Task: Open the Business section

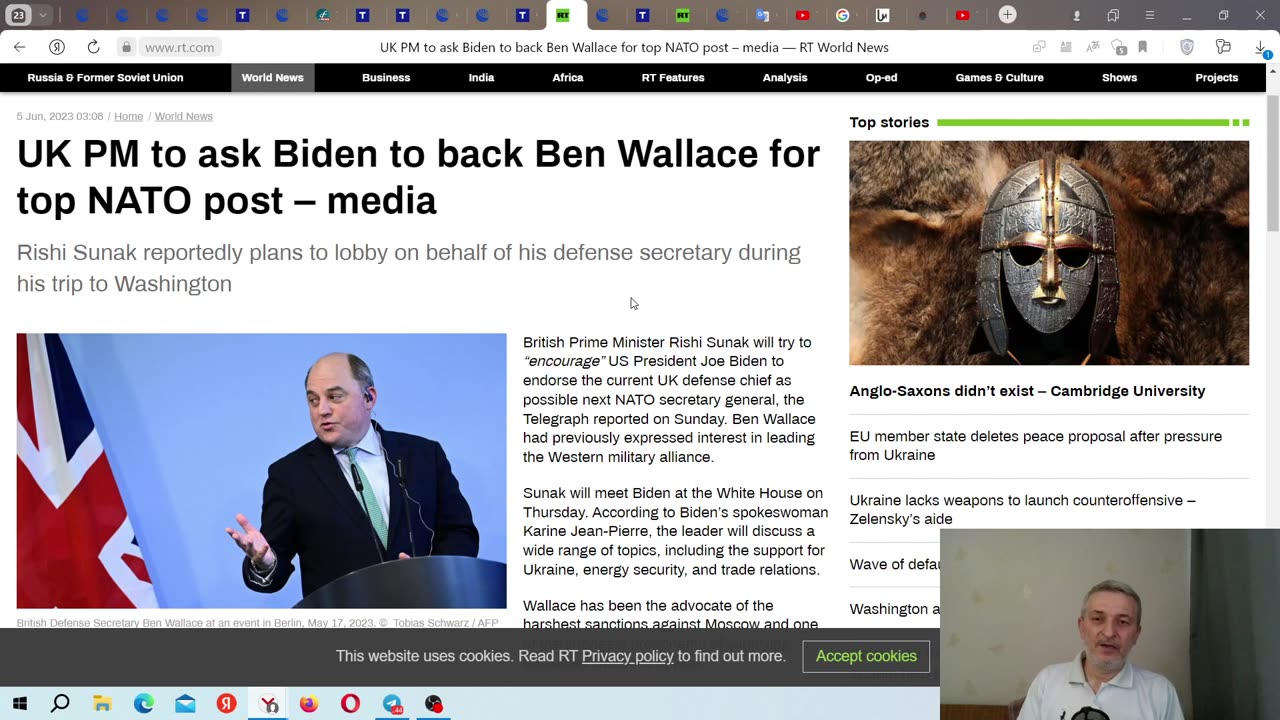Action: [386, 77]
